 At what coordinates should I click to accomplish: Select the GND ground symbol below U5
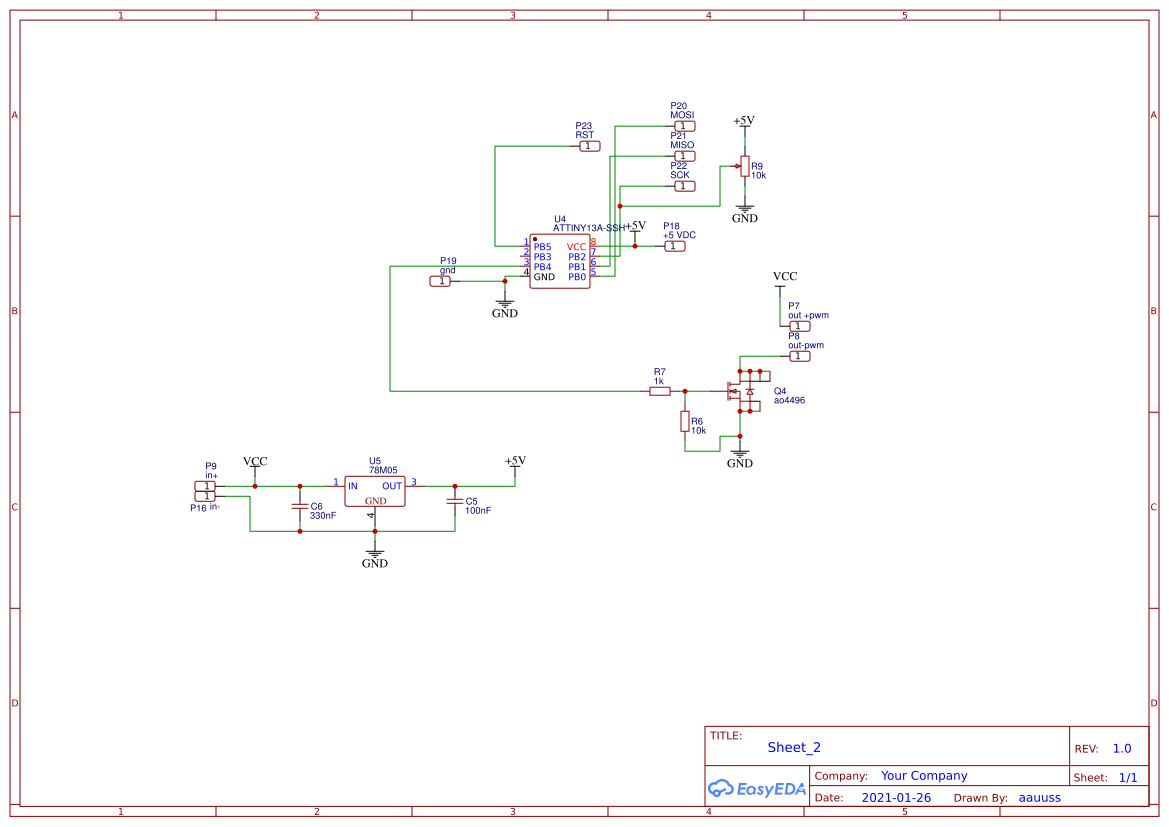374,553
